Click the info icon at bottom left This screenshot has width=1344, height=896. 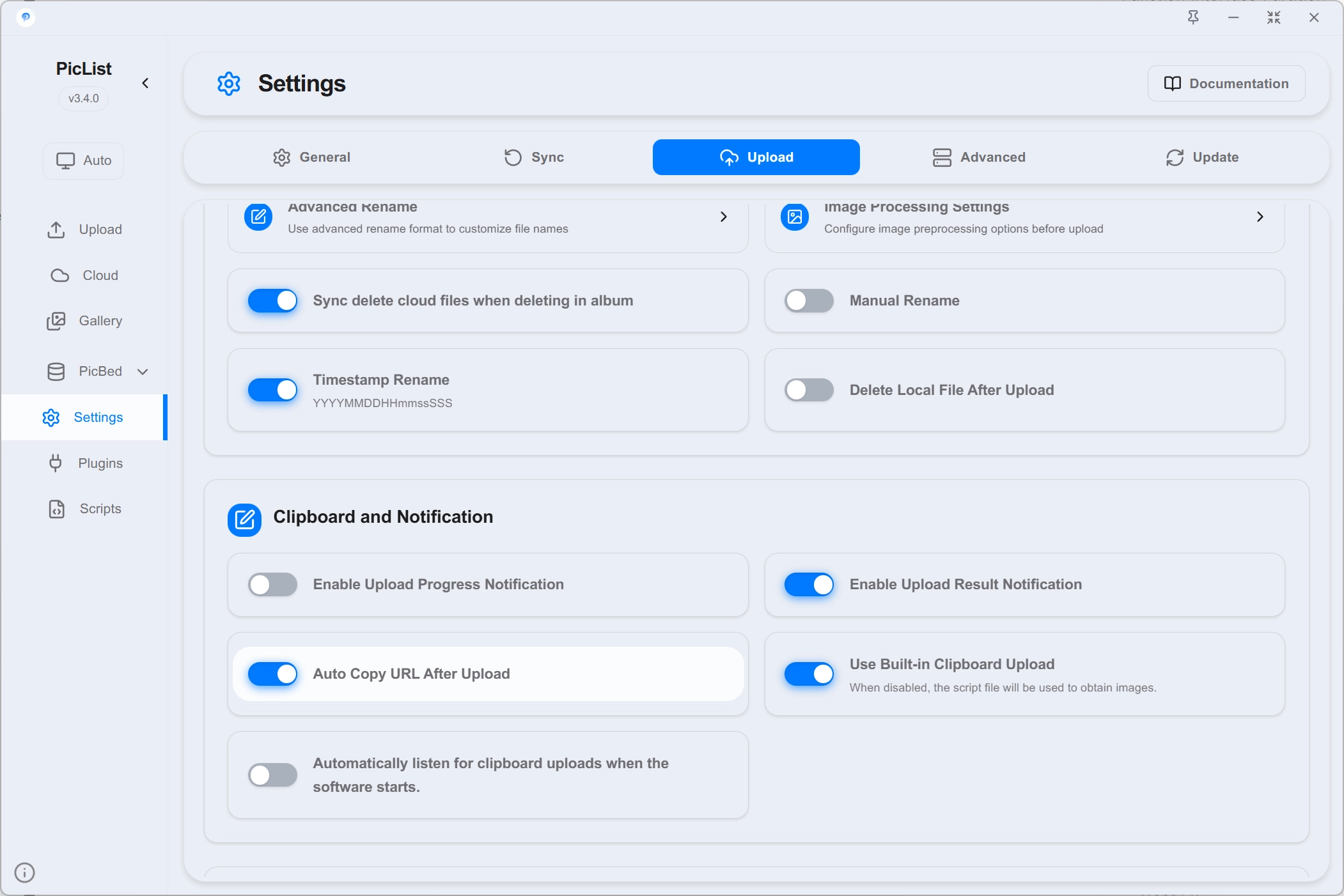(x=24, y=872)
